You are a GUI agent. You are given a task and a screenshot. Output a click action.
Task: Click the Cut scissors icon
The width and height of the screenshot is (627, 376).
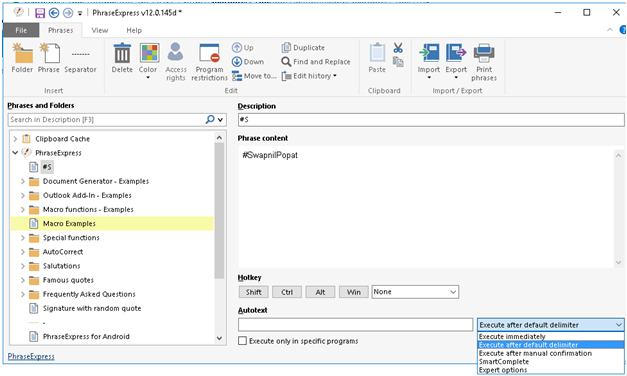(x=398, y=48)
